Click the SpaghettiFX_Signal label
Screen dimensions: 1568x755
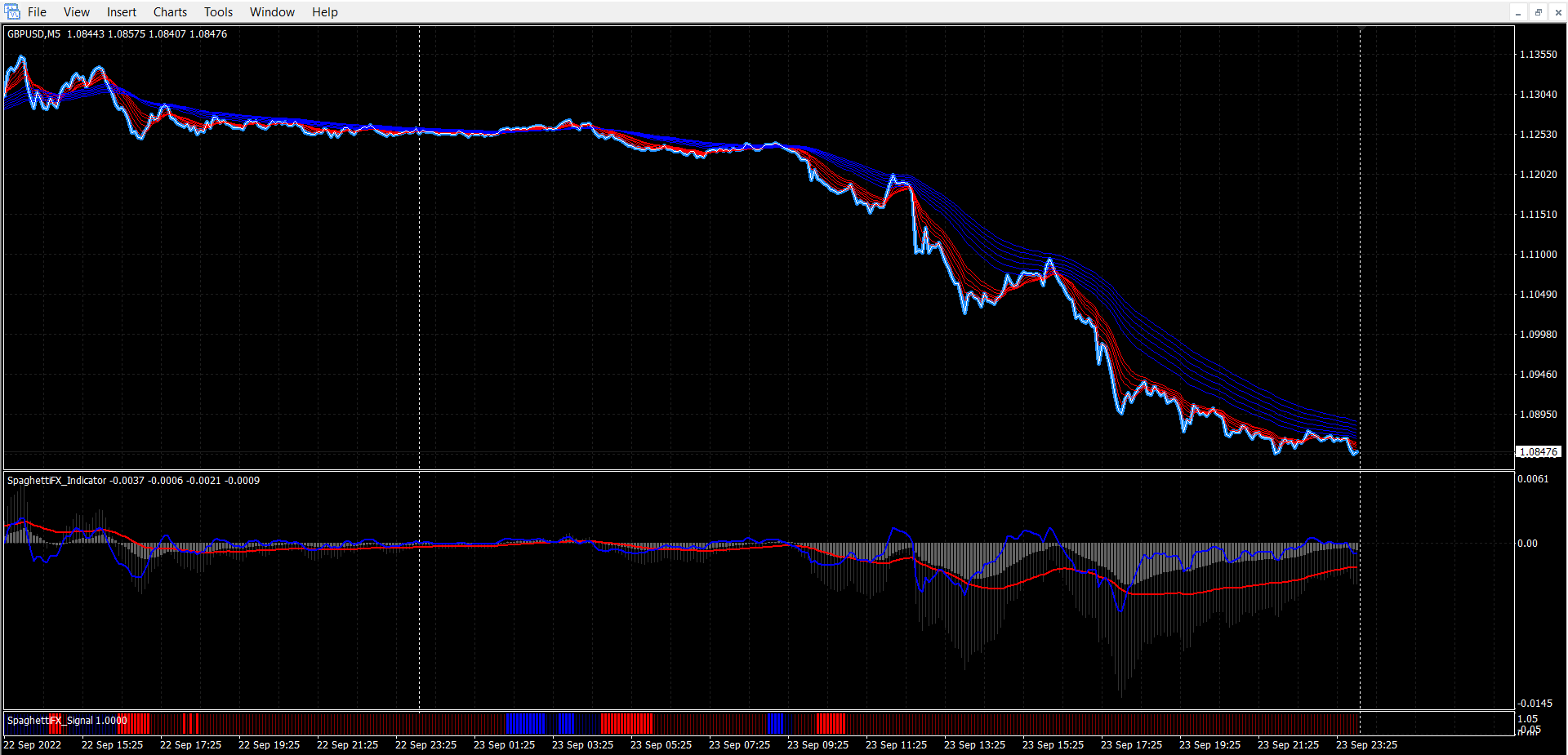50,721
